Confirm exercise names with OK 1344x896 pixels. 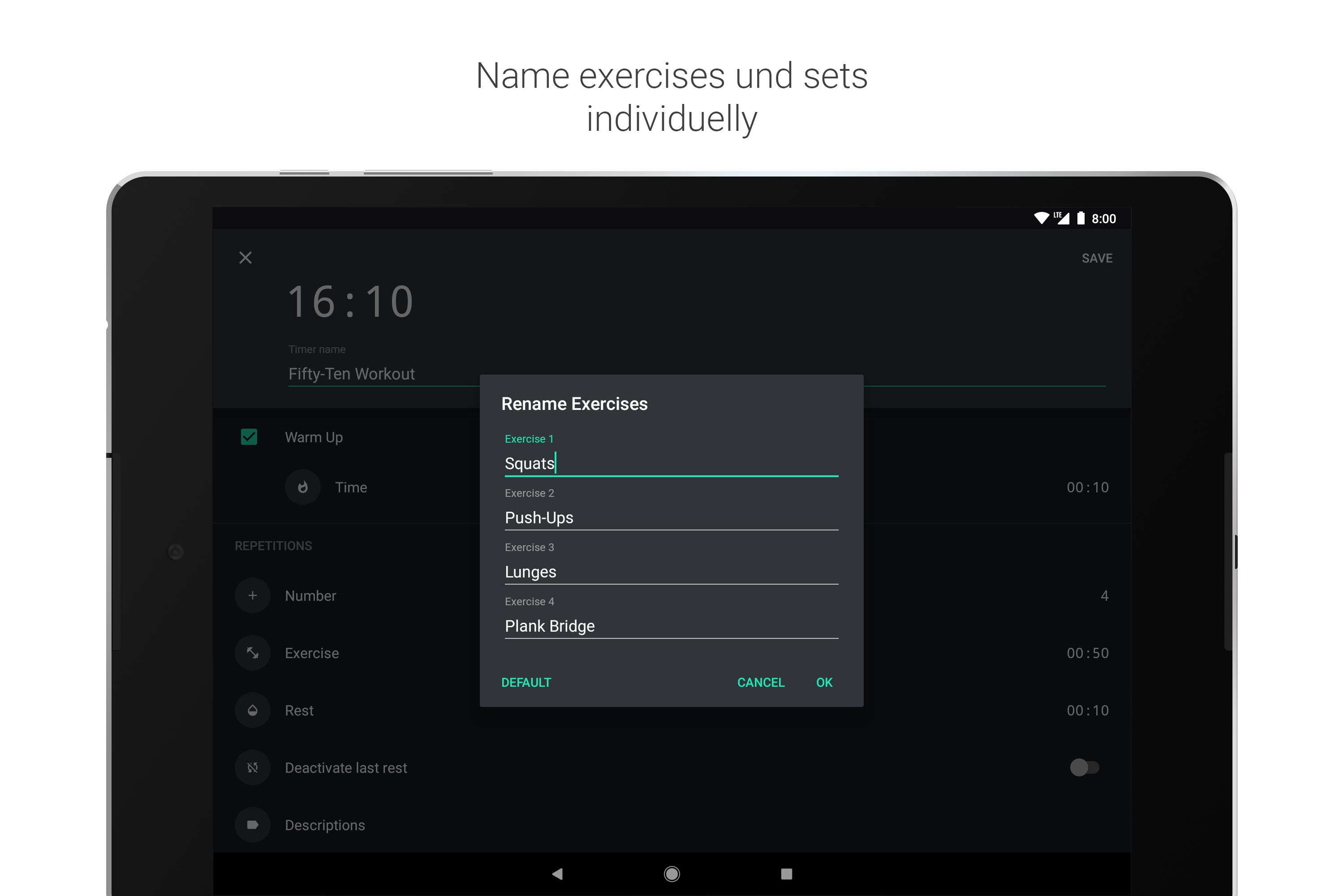click(824, 682)
